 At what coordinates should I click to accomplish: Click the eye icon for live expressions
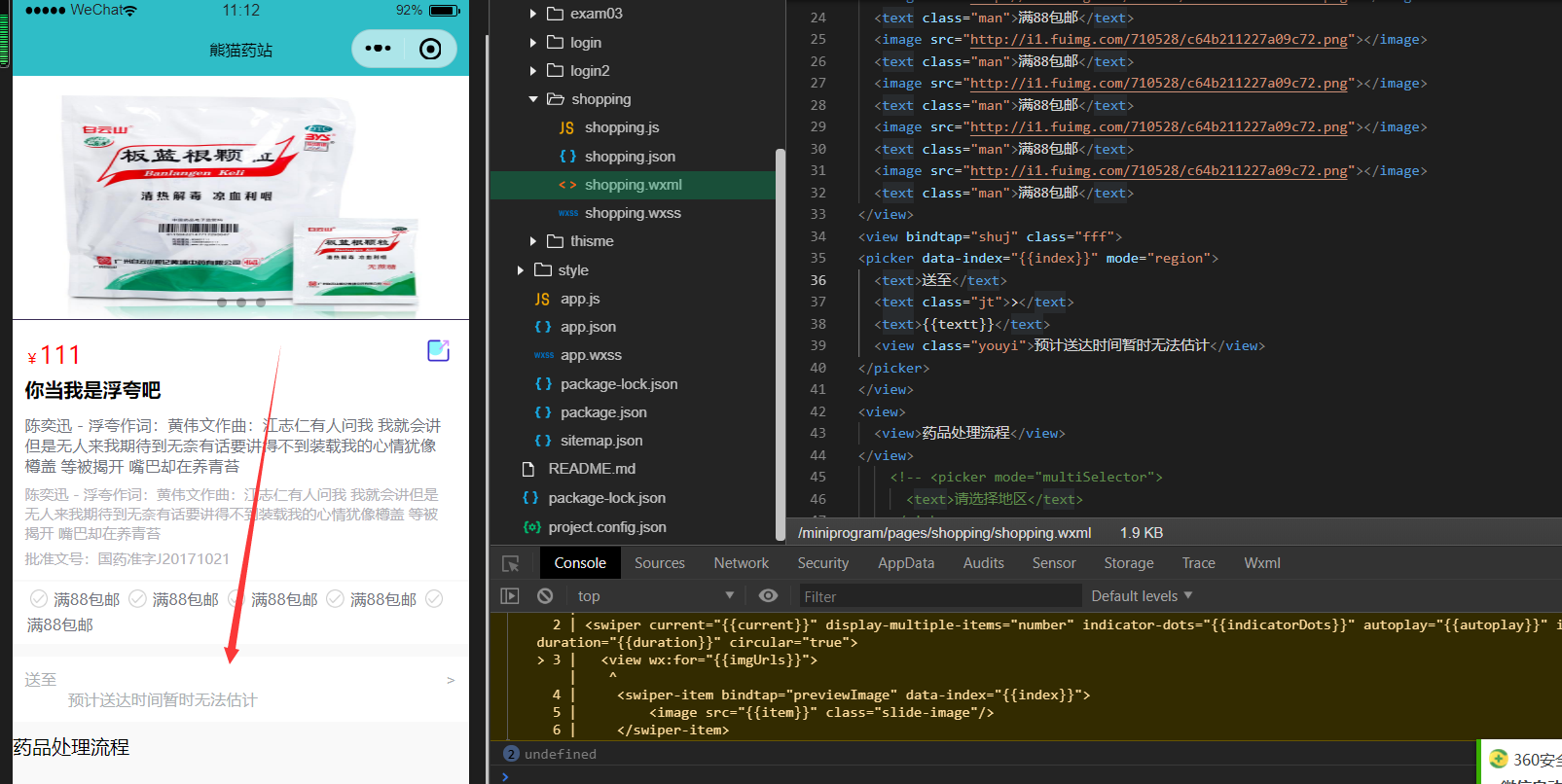point(768,595)
